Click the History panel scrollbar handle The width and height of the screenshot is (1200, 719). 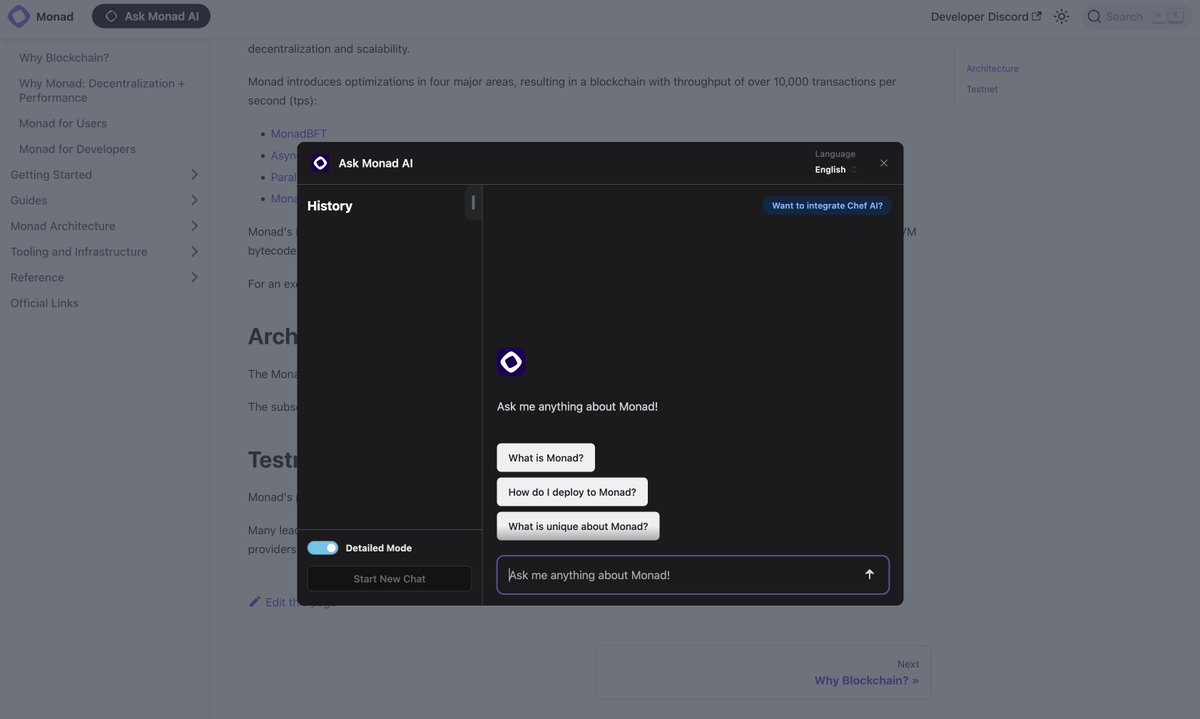pos(473,203)
